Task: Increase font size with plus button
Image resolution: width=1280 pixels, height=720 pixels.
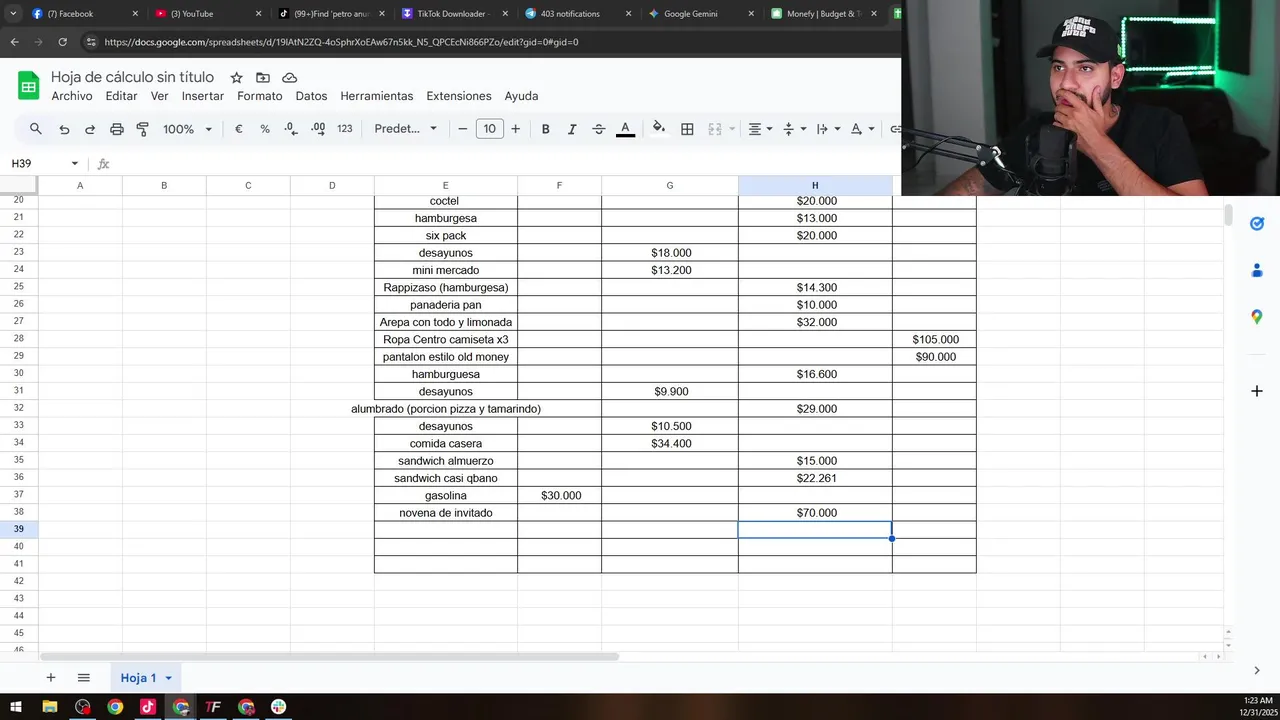Action: click(516, 129)
